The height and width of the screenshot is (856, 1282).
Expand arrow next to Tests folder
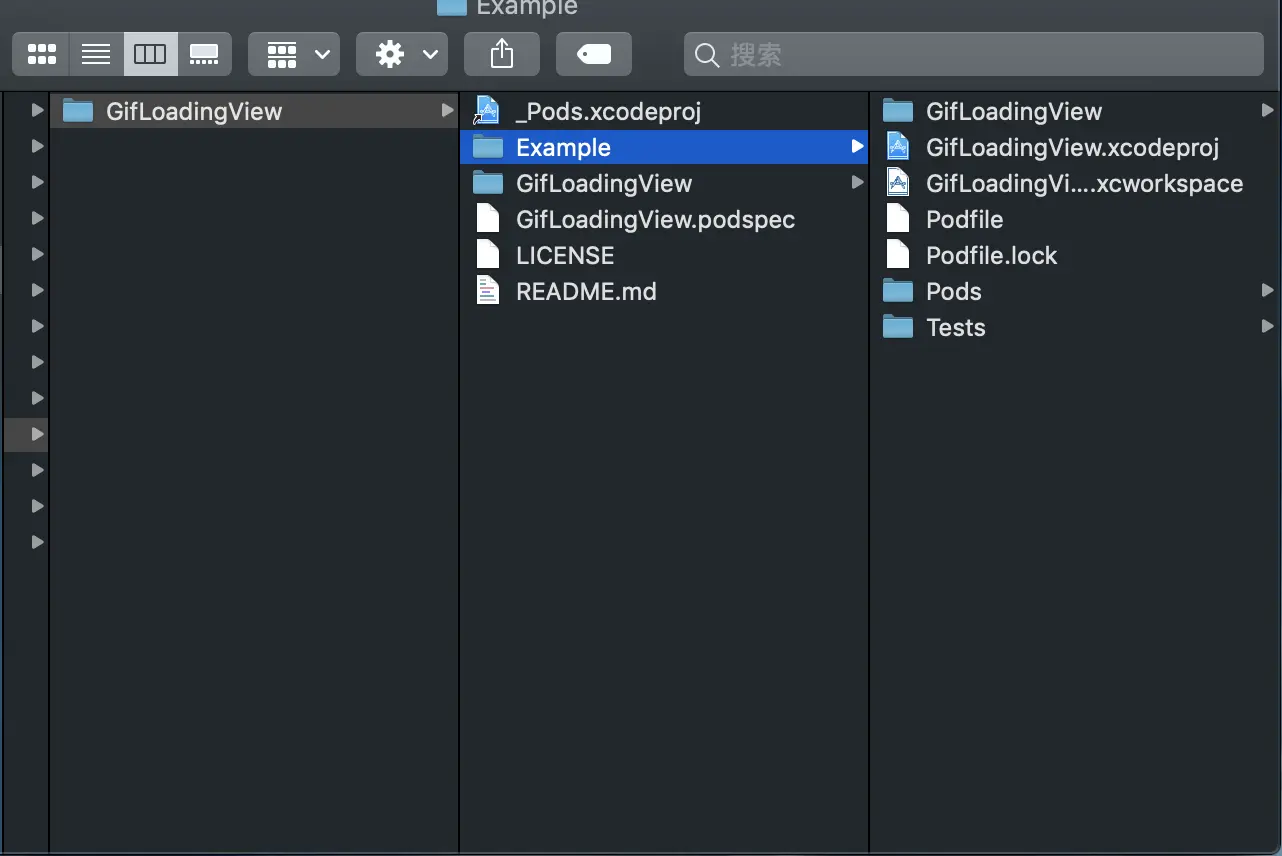tap(1267, 327)
